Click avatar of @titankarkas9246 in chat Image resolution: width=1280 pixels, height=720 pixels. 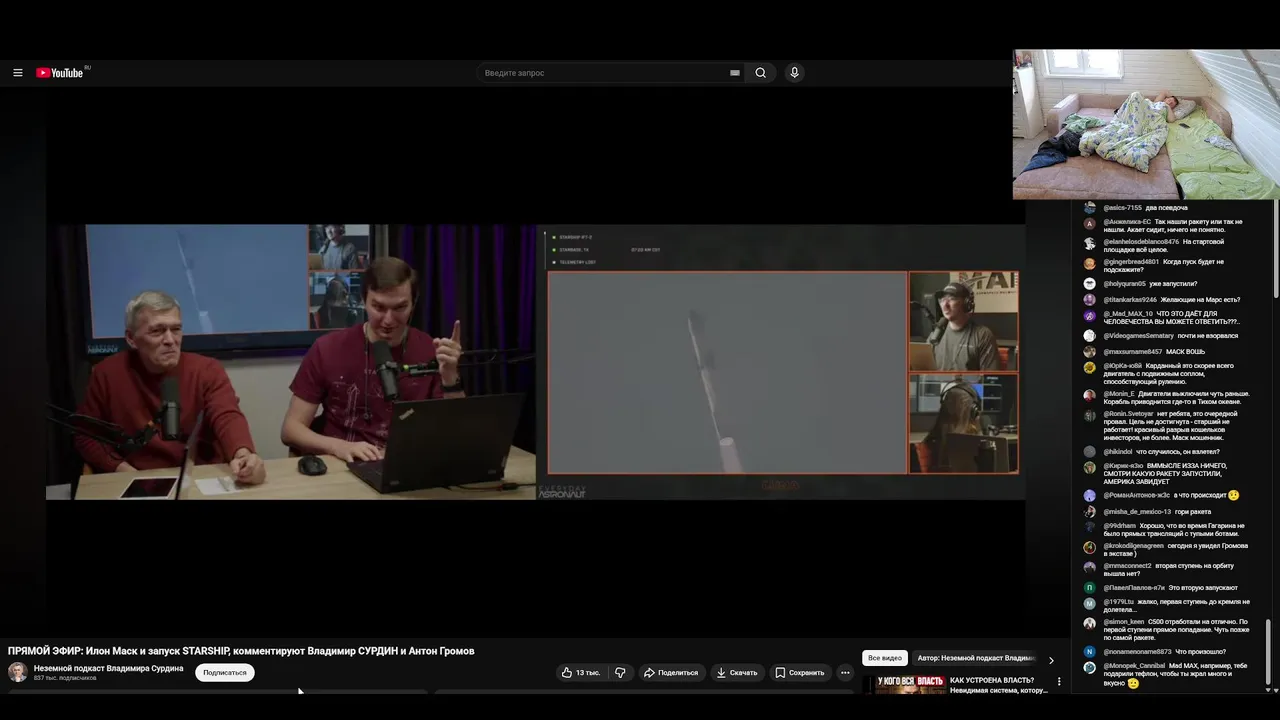(1090, 300)
